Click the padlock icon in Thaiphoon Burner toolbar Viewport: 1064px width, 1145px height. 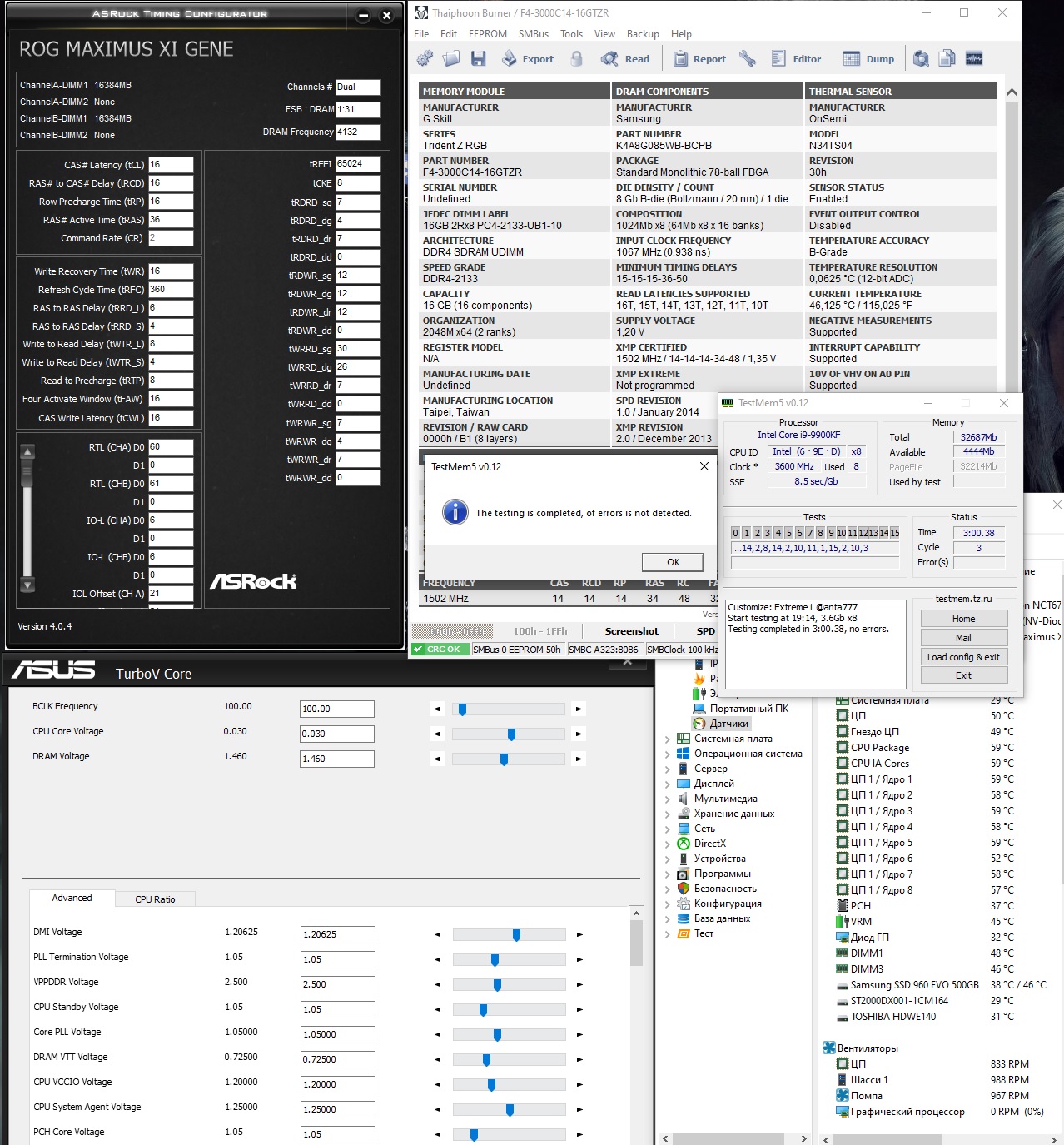click(x=576, y=58)
